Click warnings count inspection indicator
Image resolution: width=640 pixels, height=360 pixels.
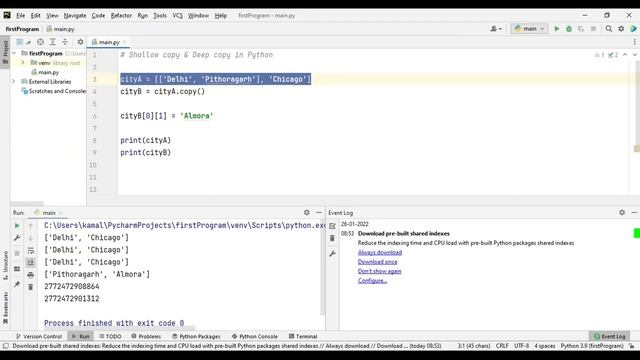click(599, 55)
